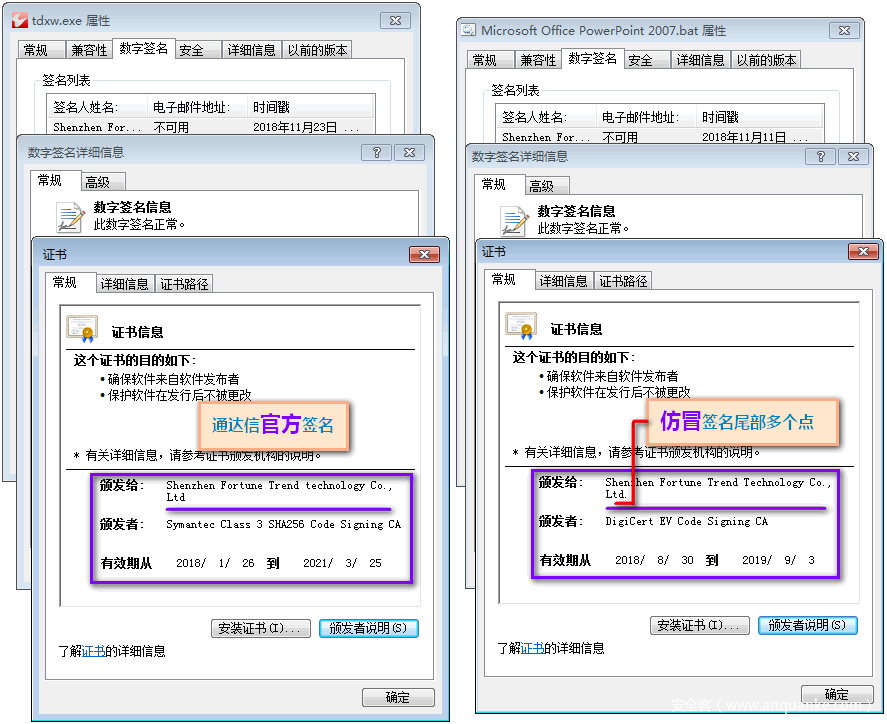Click 签名人姓名 column header in tdxw.exe list
Screen dimensions: 887x724
coord(98,107)
